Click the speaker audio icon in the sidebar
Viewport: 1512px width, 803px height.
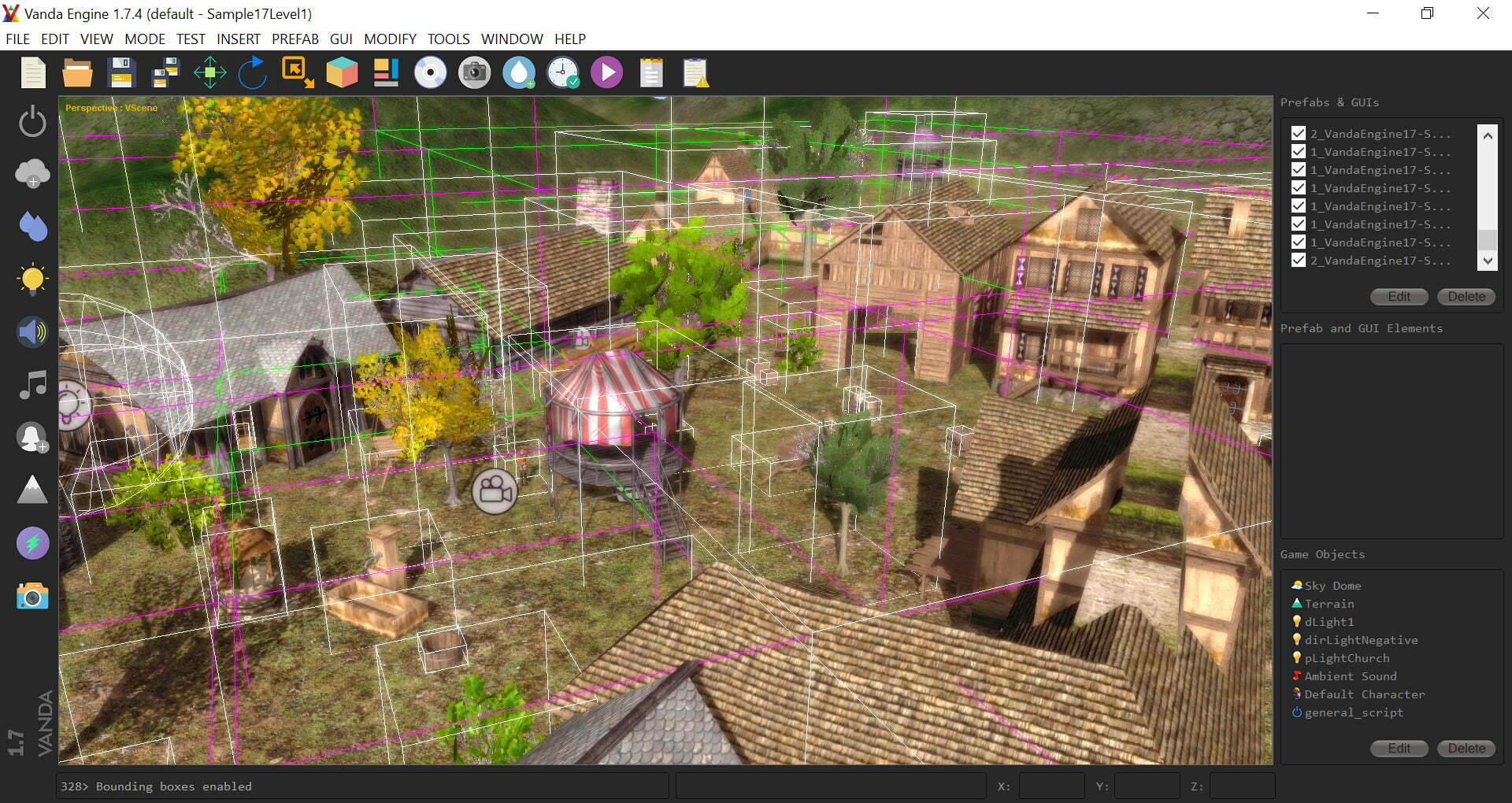(31, 331)
